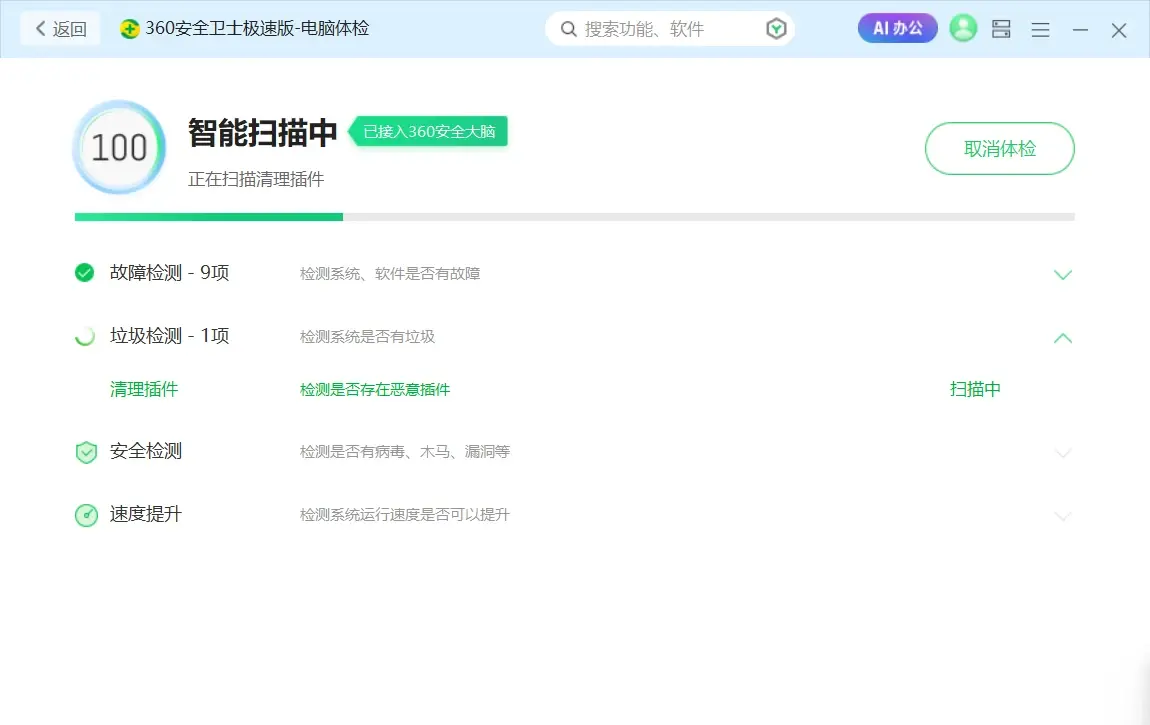
Task: Expand the 速度提升 section chevron
Action: click(1063, 517)
